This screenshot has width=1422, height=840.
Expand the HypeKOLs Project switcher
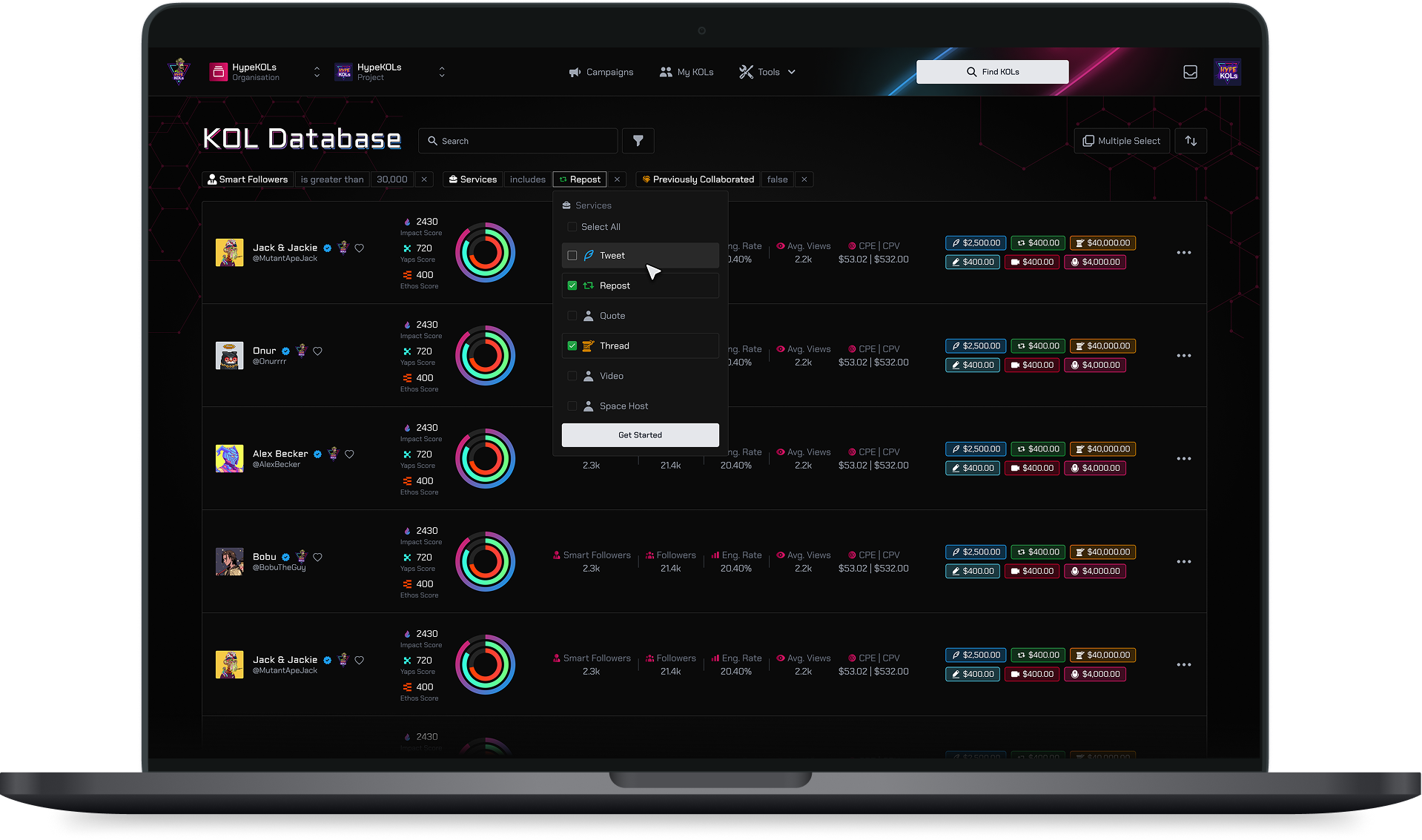(x=442, y=72)
